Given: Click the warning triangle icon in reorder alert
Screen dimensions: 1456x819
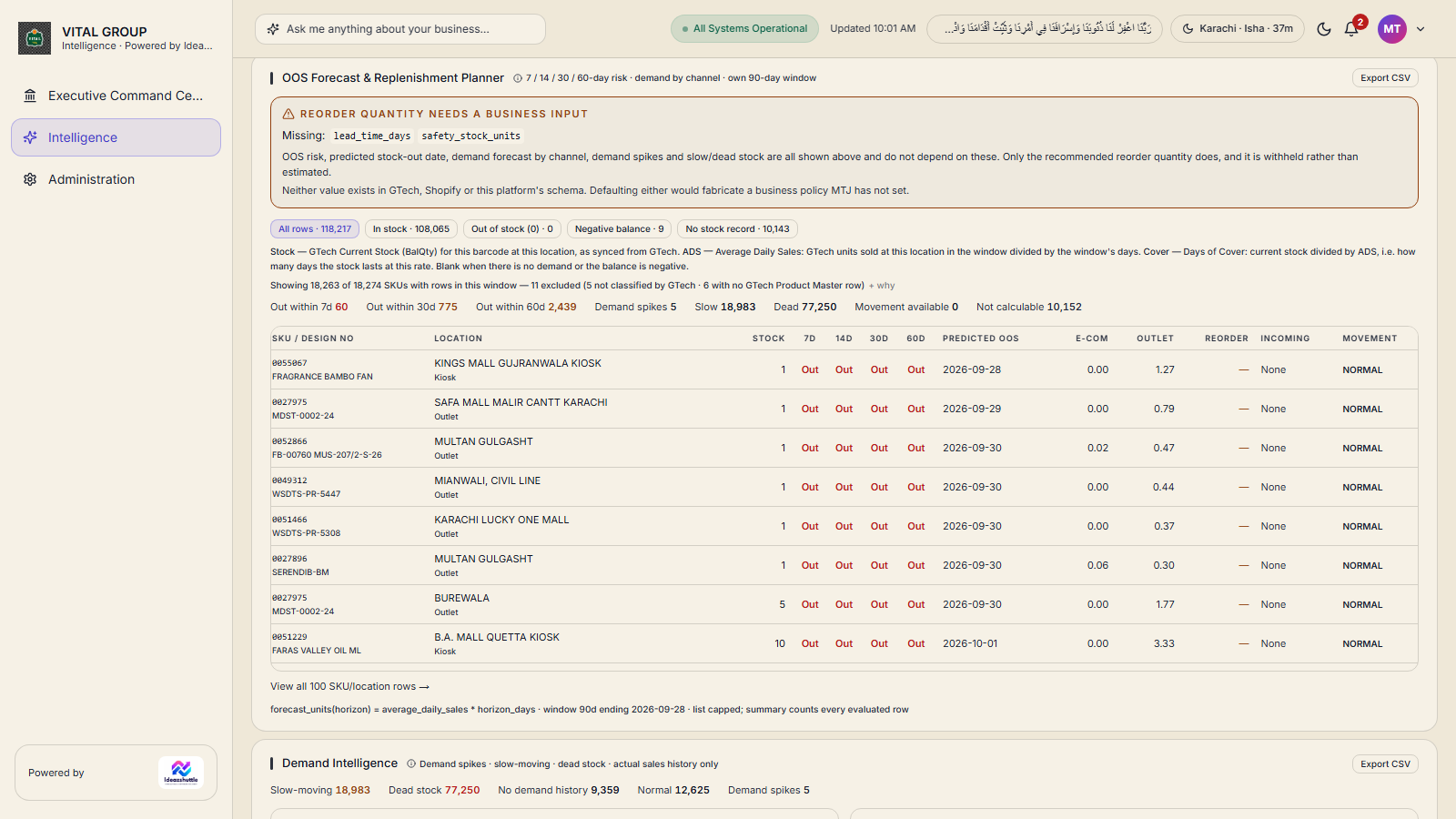Looking at the screenshot, I should point(288,114).
